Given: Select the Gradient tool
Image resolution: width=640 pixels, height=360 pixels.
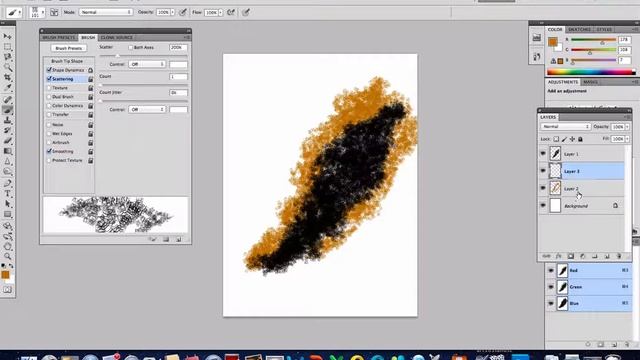Looking at the screenshot, I should [x=7, y=151].
